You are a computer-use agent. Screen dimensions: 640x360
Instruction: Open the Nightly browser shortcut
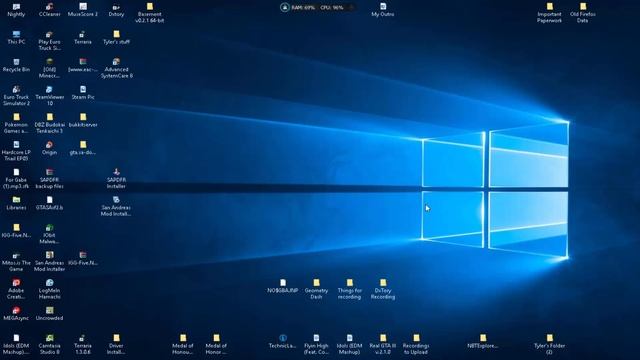[x=16, y=10]
